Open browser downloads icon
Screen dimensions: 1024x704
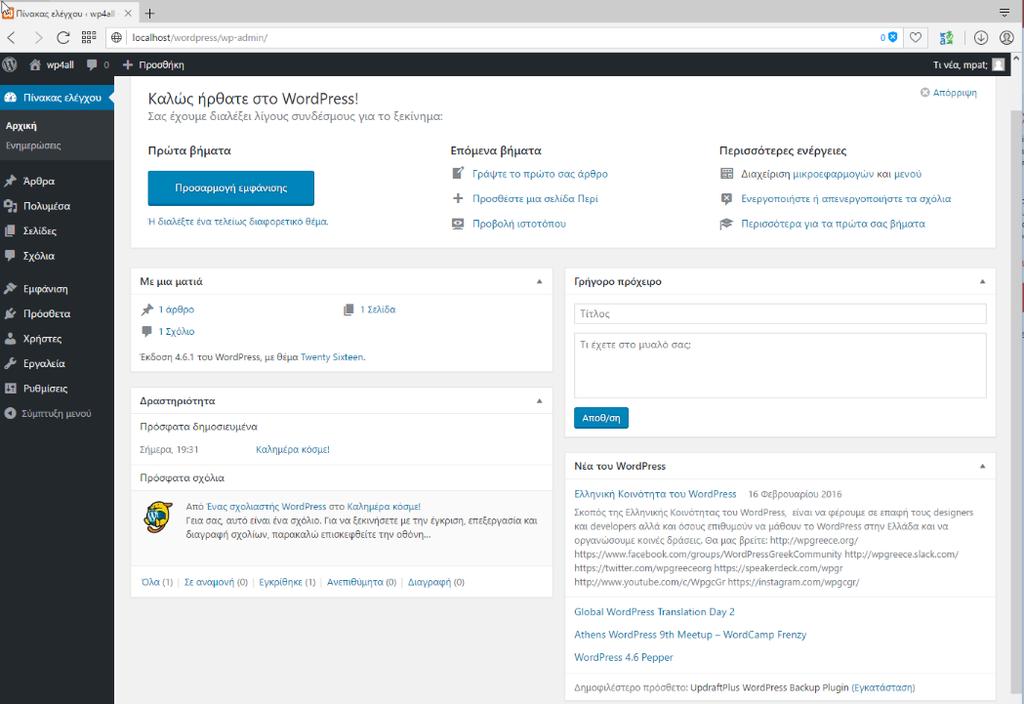pos(981,38)
